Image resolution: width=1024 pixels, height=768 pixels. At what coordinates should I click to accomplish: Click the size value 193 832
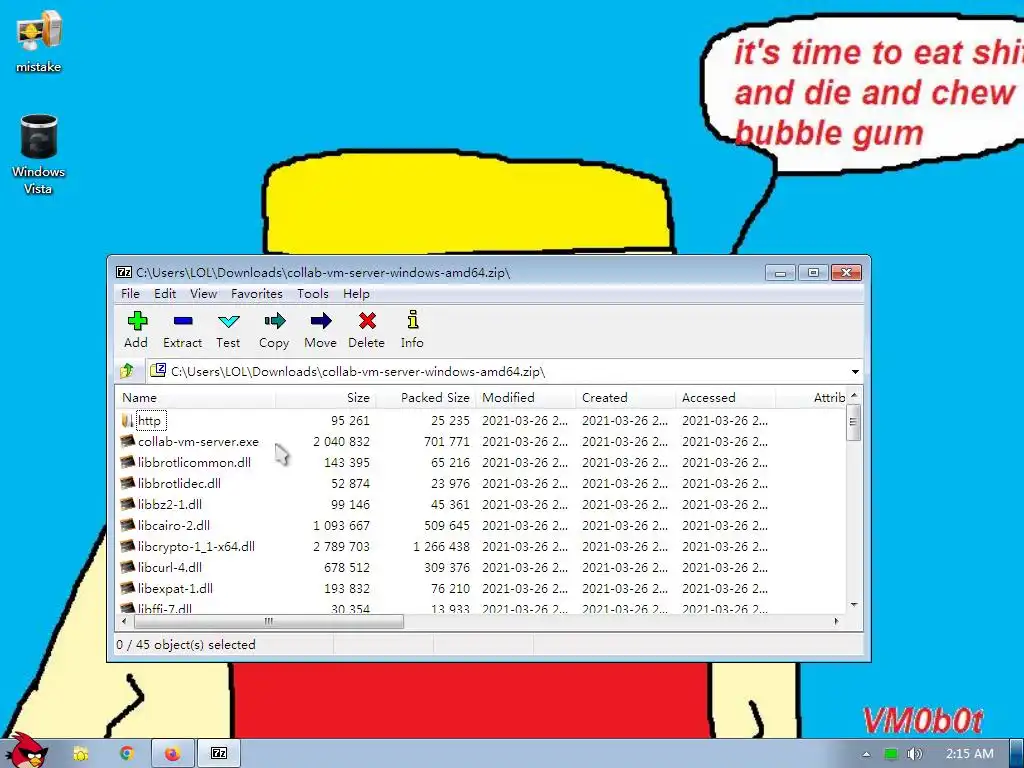347,588
